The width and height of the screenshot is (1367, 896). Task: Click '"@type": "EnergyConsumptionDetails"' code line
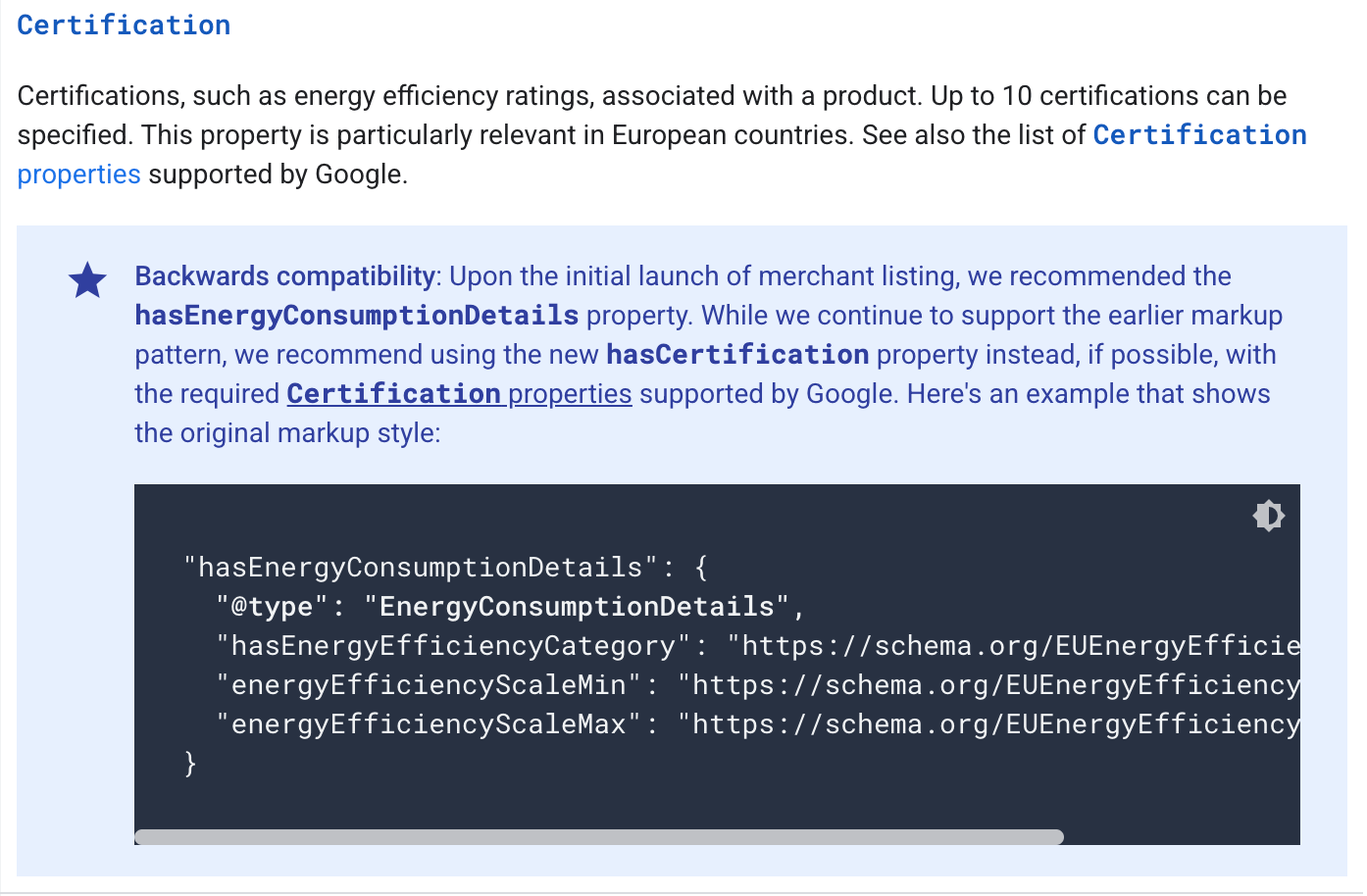pos(511,607)
